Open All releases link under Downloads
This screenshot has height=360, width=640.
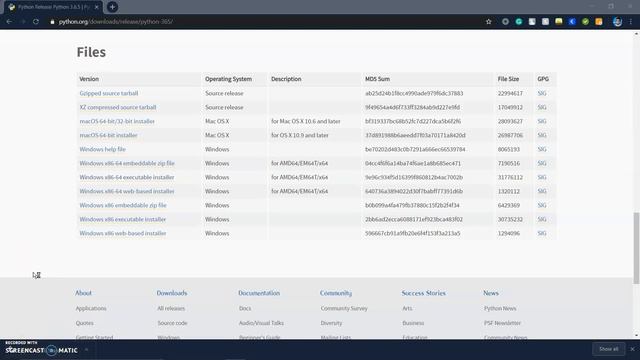[x=171, y=309]
